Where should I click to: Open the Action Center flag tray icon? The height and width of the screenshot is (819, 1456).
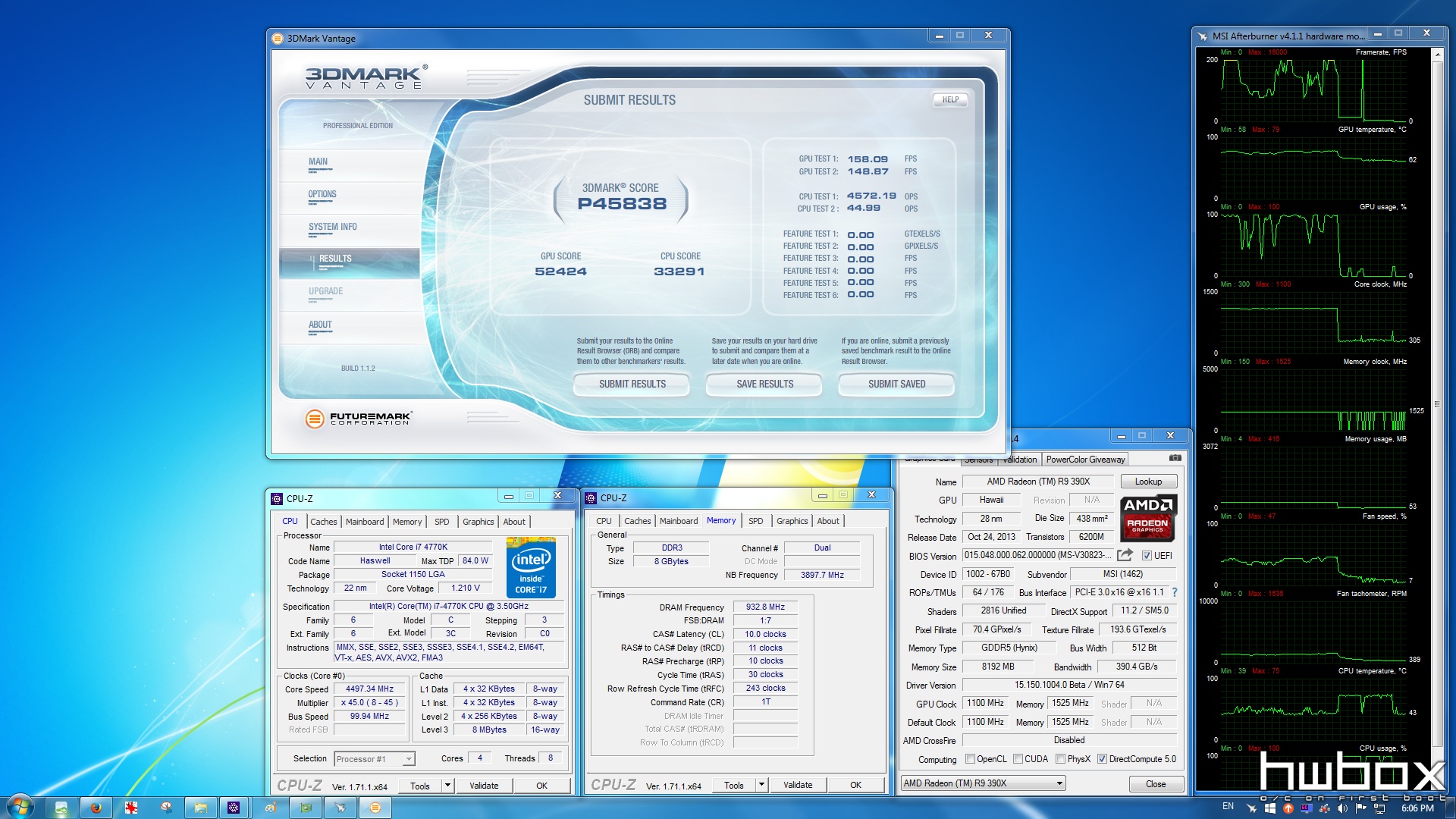(1361, 808)
